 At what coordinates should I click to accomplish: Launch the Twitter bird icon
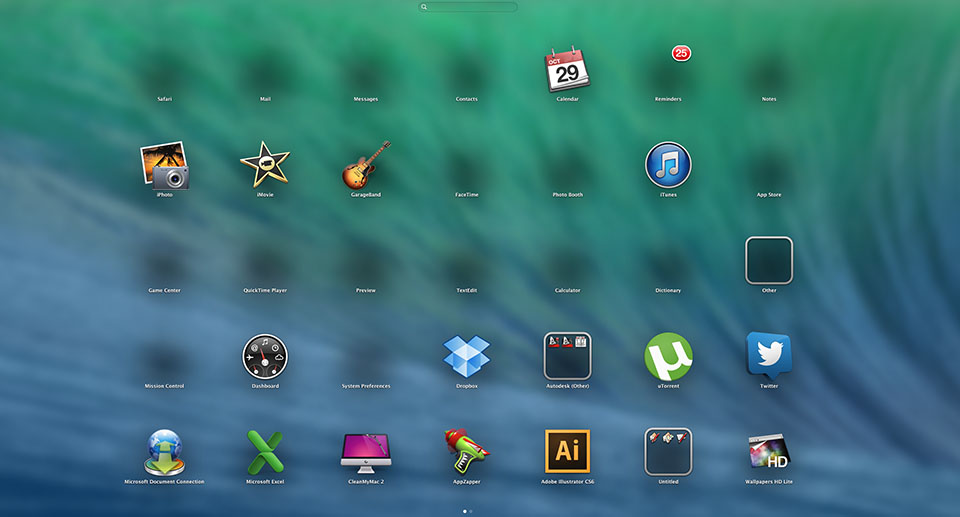(769, 355)
